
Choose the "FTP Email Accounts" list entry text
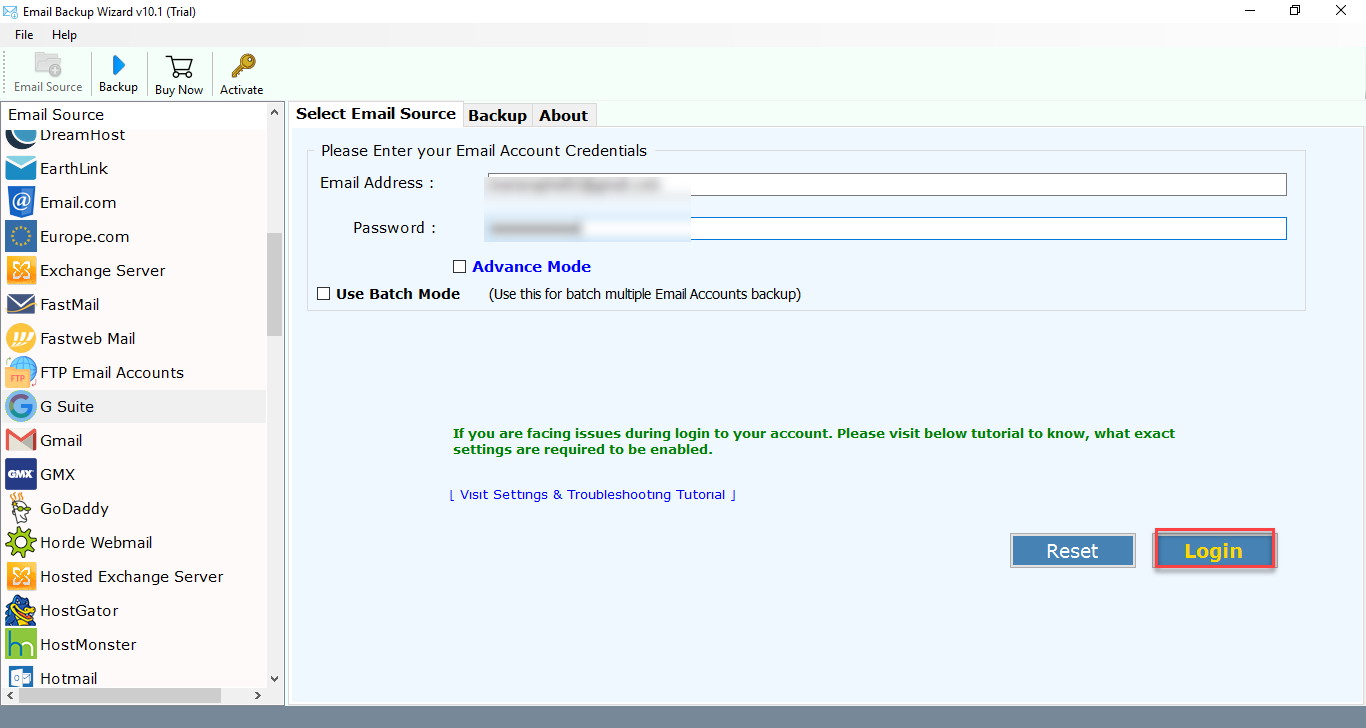(112, 373)
